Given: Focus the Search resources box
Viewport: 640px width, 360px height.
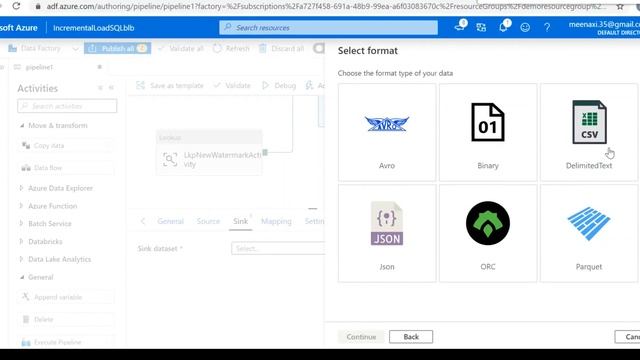Looking at the screenshot, I should click(x=329, y=28).
